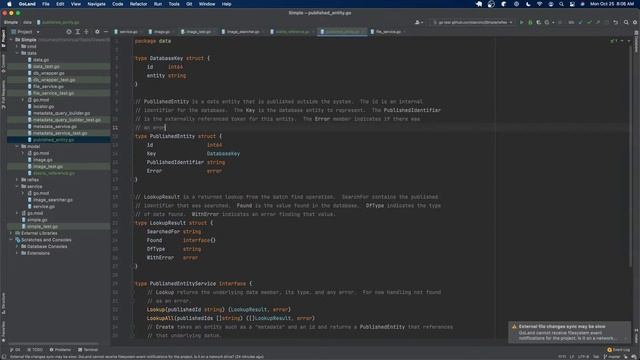The image size is (640, 360).
Task: Open the Event Log button
Action: click(619, 350)
